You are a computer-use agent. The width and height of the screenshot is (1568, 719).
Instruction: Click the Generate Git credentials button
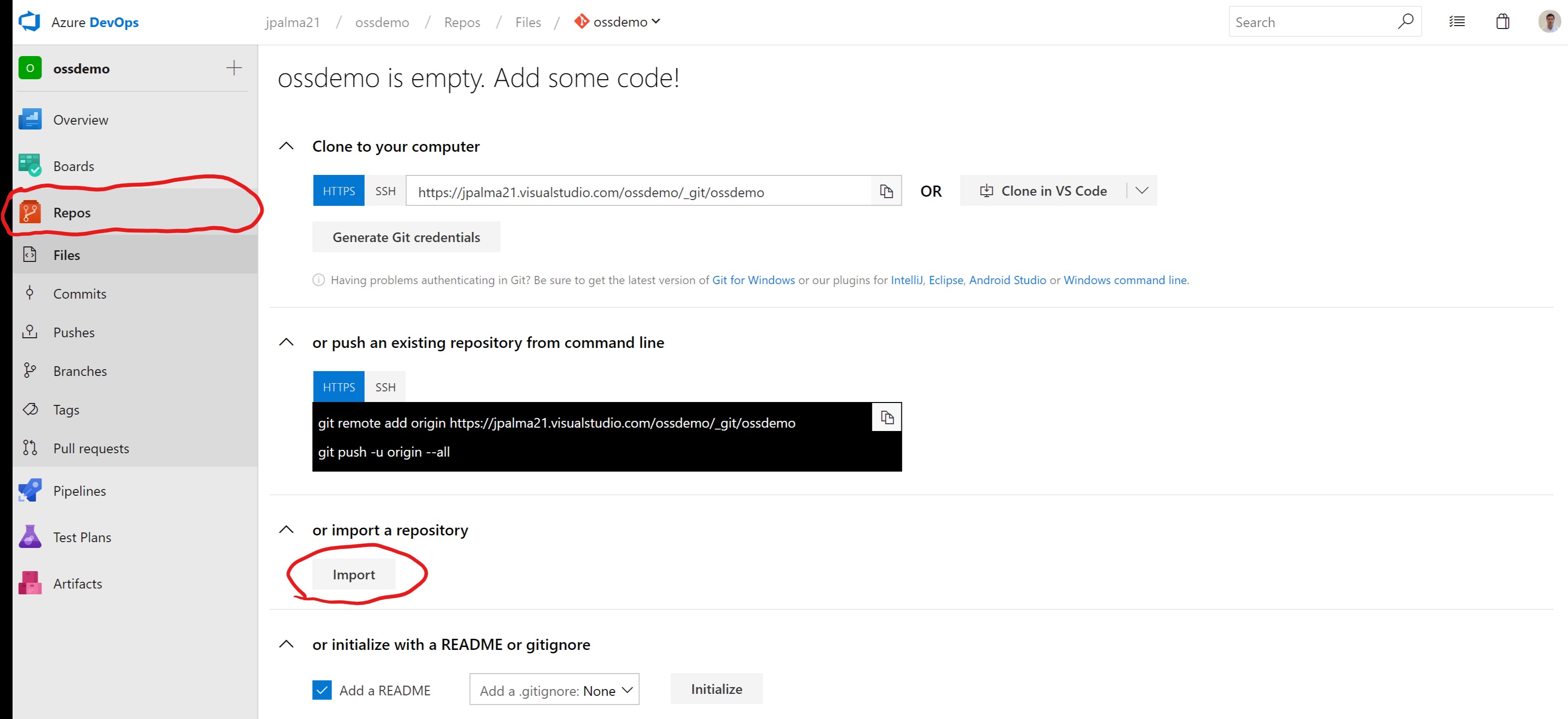click(x=406, y=237)
